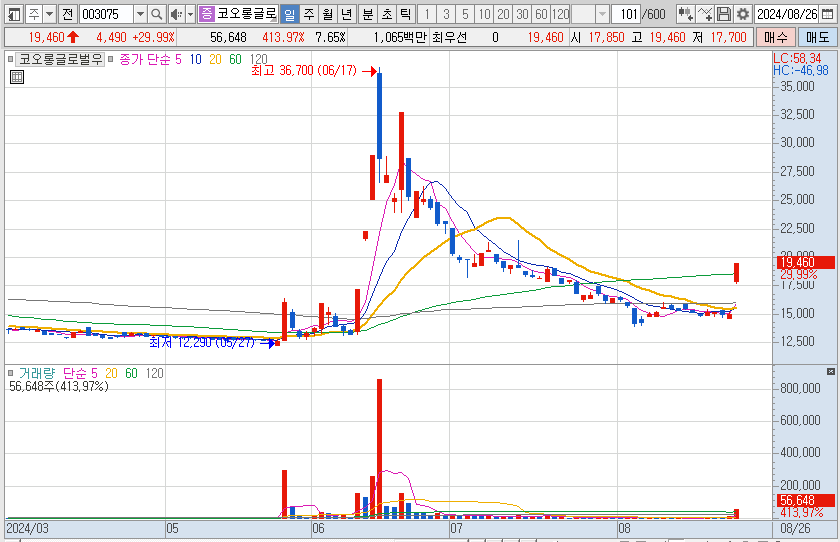
Task: Click the add indicator line icon
Action: click(704, 14)
